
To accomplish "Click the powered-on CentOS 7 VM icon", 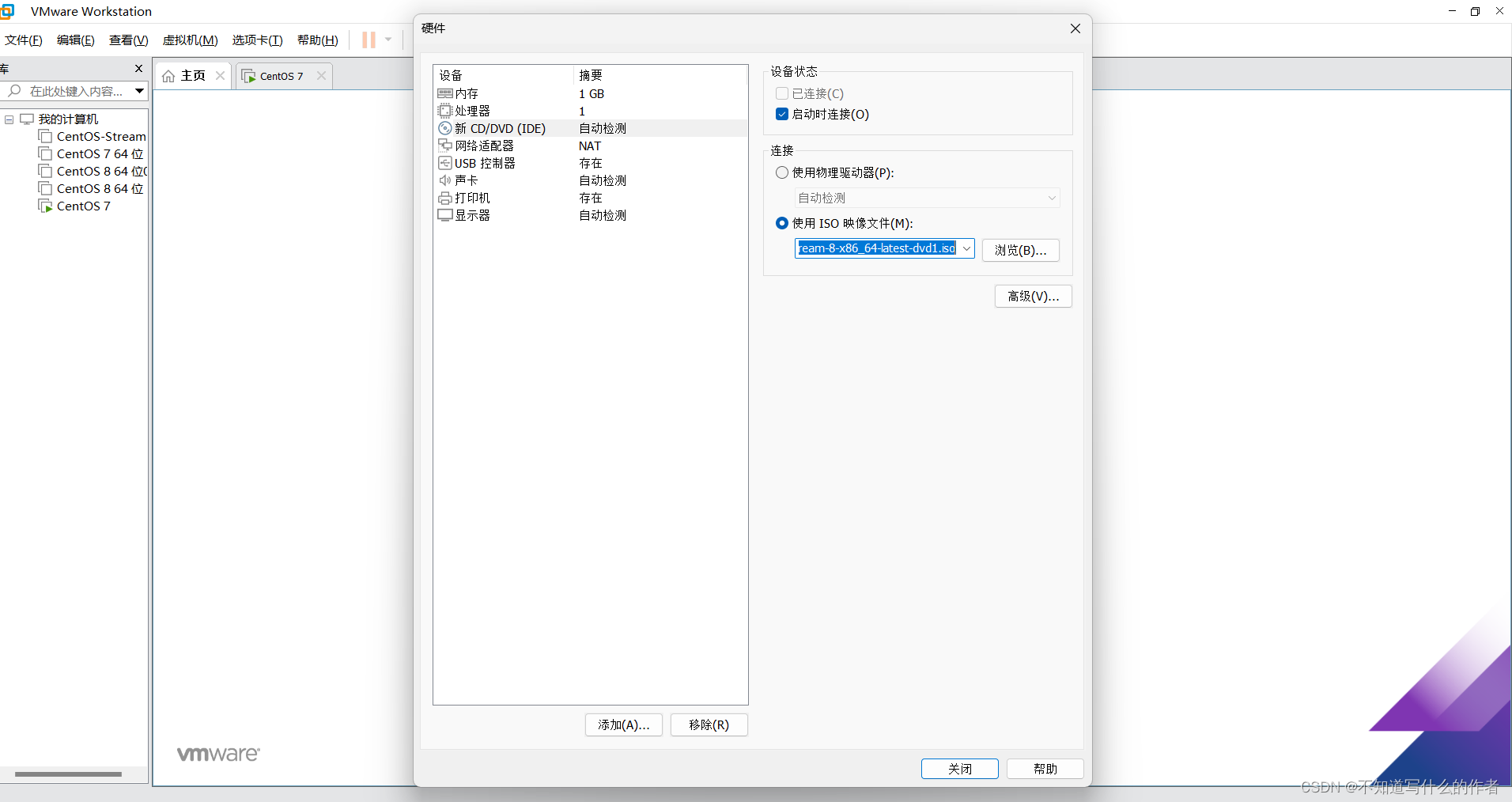I will (45, 206).
